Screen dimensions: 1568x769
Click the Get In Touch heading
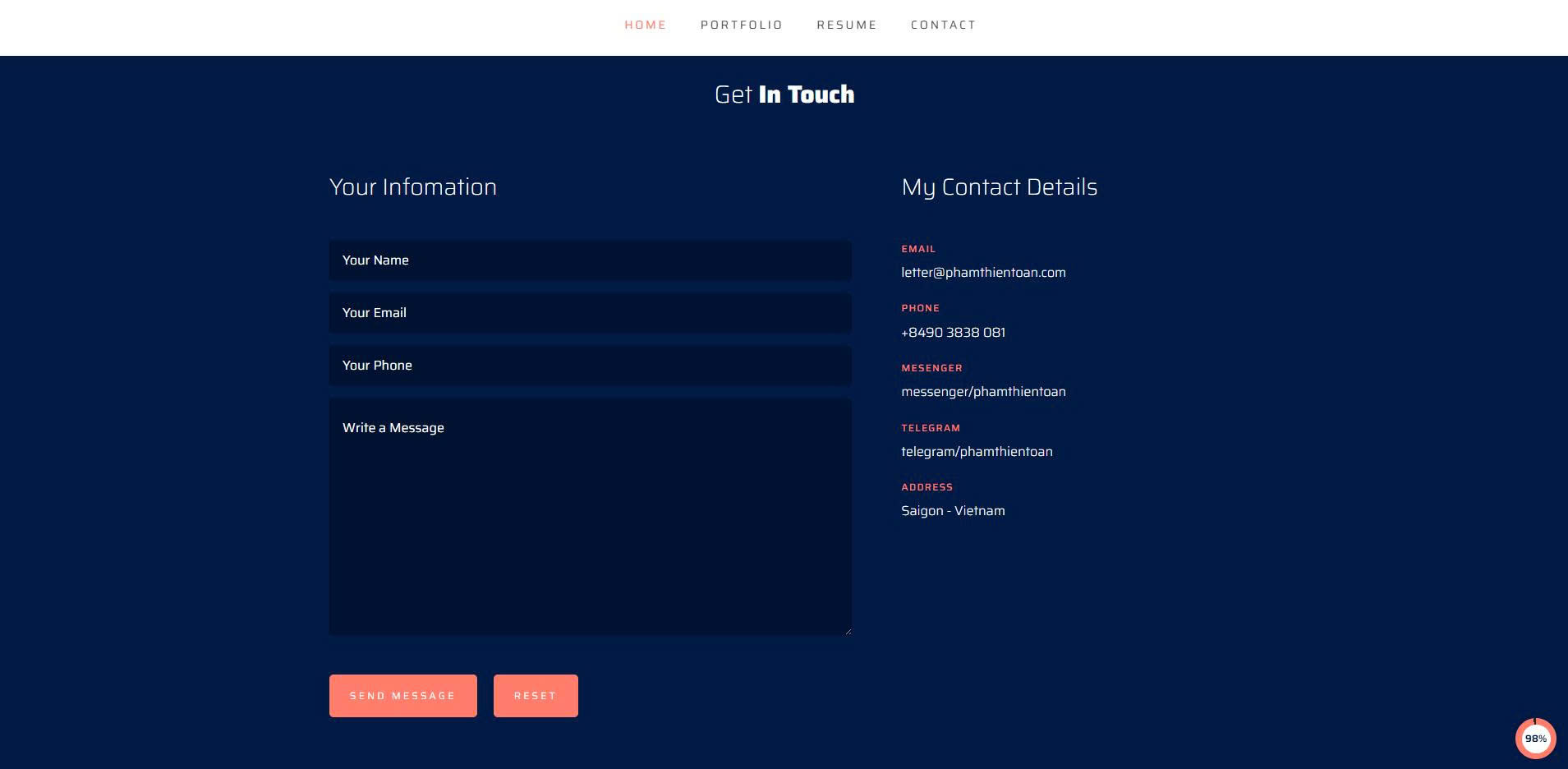point(784,94)
